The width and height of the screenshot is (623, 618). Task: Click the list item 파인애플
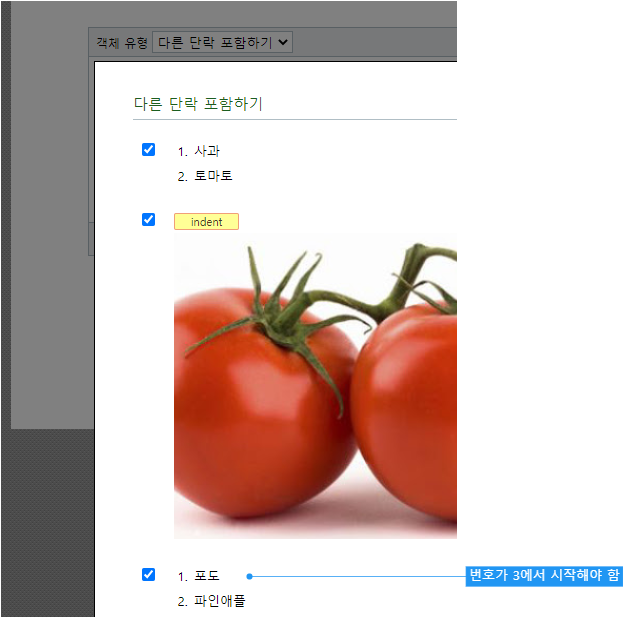[x=220, y=601]
